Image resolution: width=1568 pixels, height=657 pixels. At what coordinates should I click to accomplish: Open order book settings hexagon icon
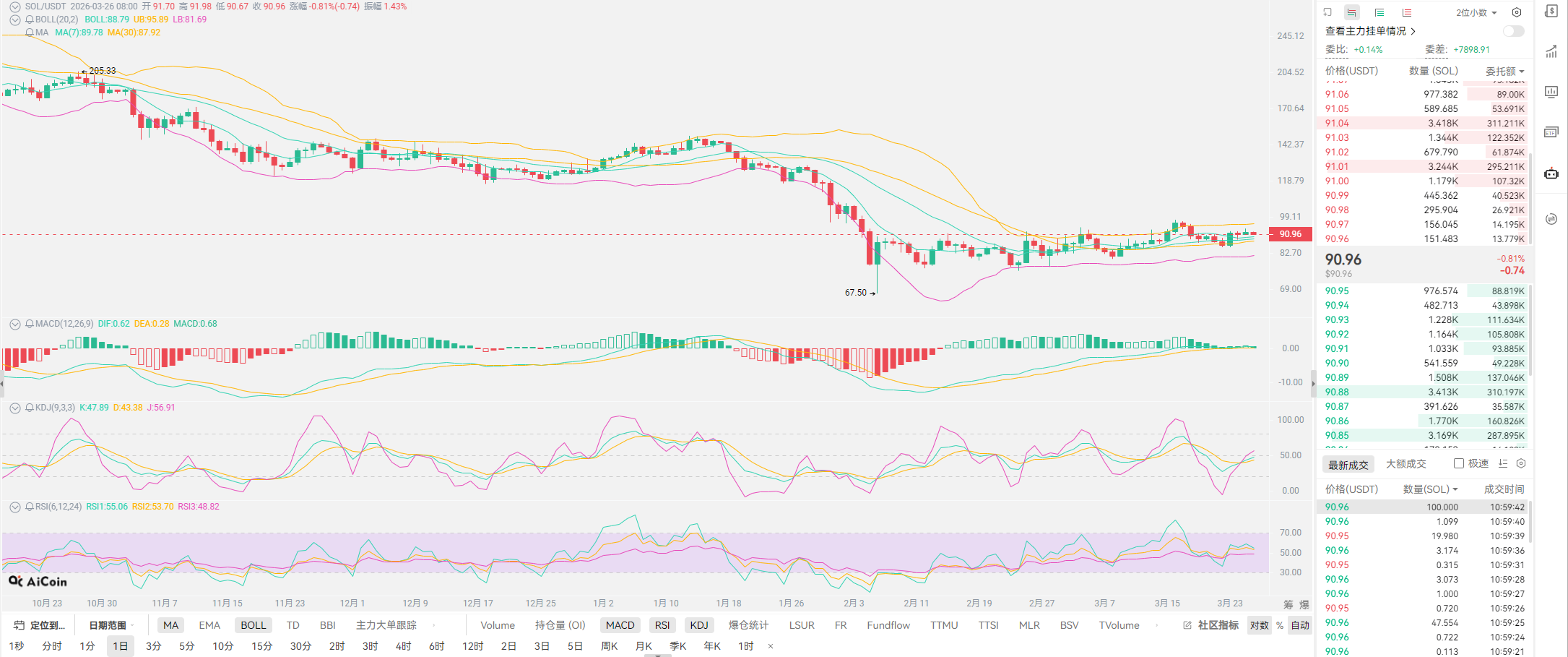(1517, 12)
